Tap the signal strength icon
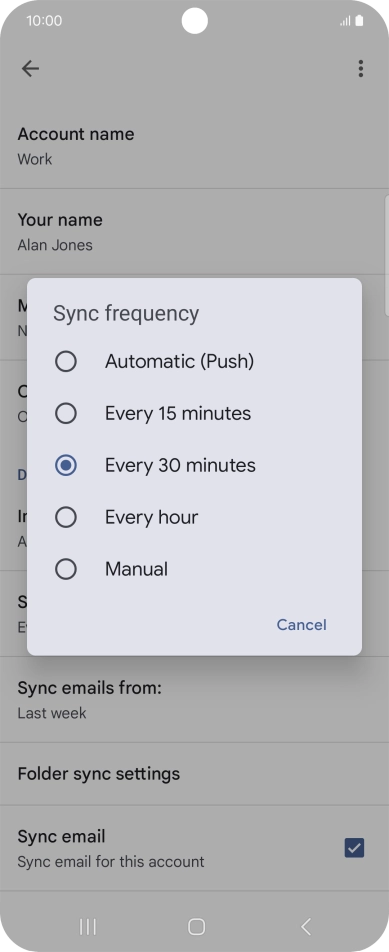The width and height of the screenshot is (389, 952). point(345,21)
